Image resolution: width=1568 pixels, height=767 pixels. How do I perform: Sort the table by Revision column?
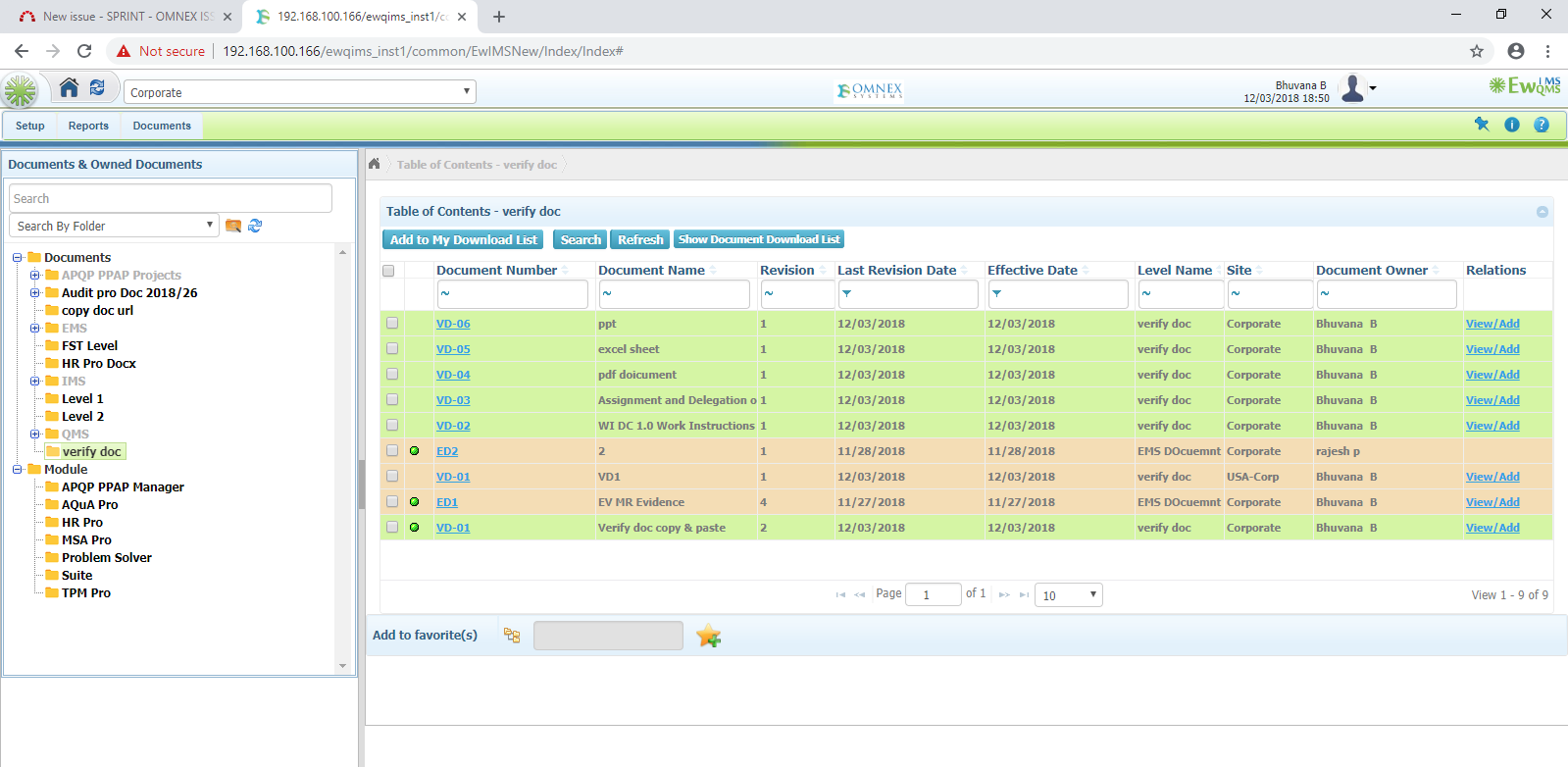pyautogui.click(x=786, y=271)
